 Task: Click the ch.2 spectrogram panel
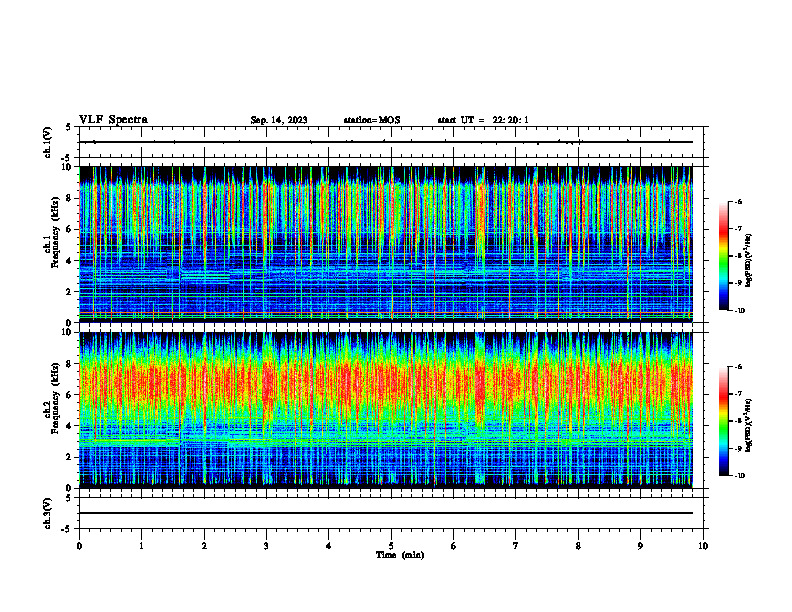[x=386, y=410]
